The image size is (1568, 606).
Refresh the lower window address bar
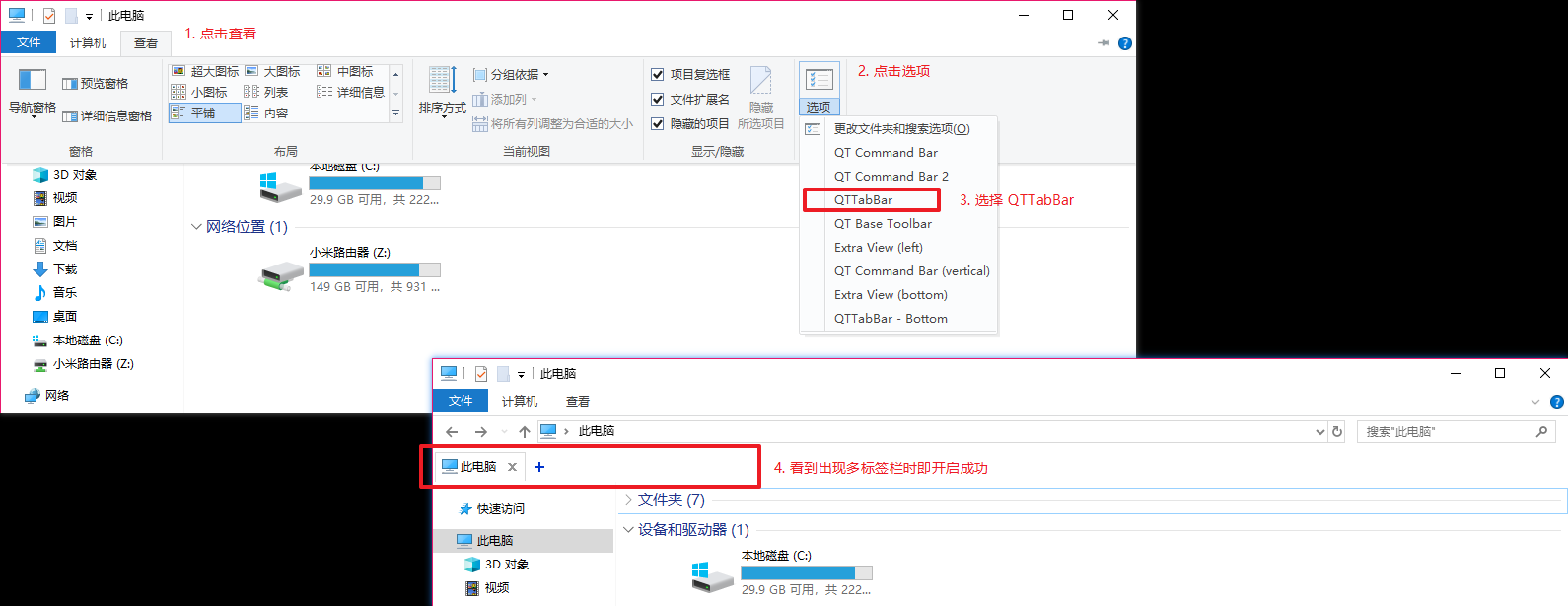[x=1337, y=431]
